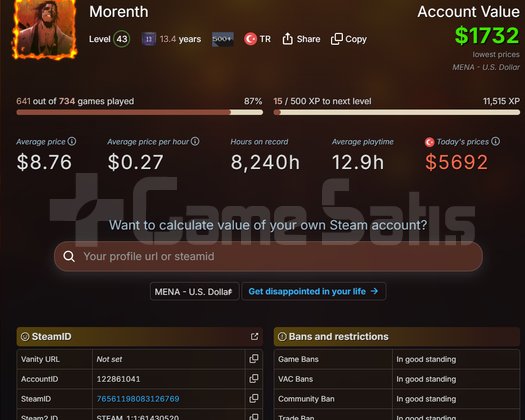Copy the Steam2 ID value

(253, 417)
